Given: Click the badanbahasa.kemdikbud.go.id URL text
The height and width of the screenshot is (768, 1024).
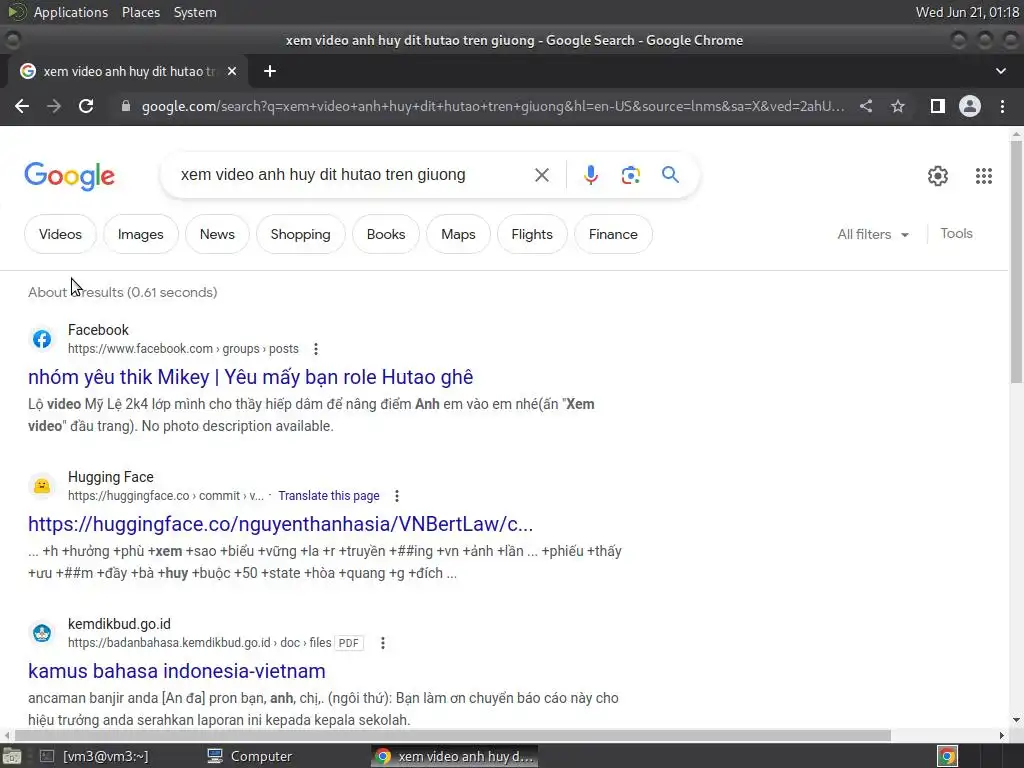Looking at the screenshot, I should 199,643.
